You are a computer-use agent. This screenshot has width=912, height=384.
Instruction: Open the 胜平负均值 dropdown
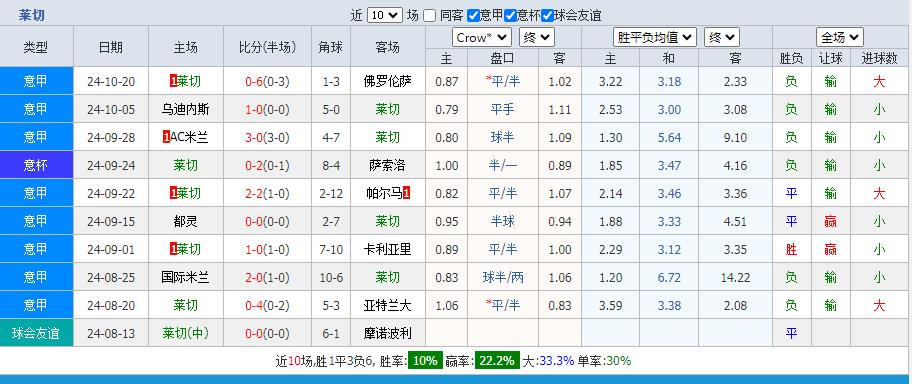click(655, 38)
